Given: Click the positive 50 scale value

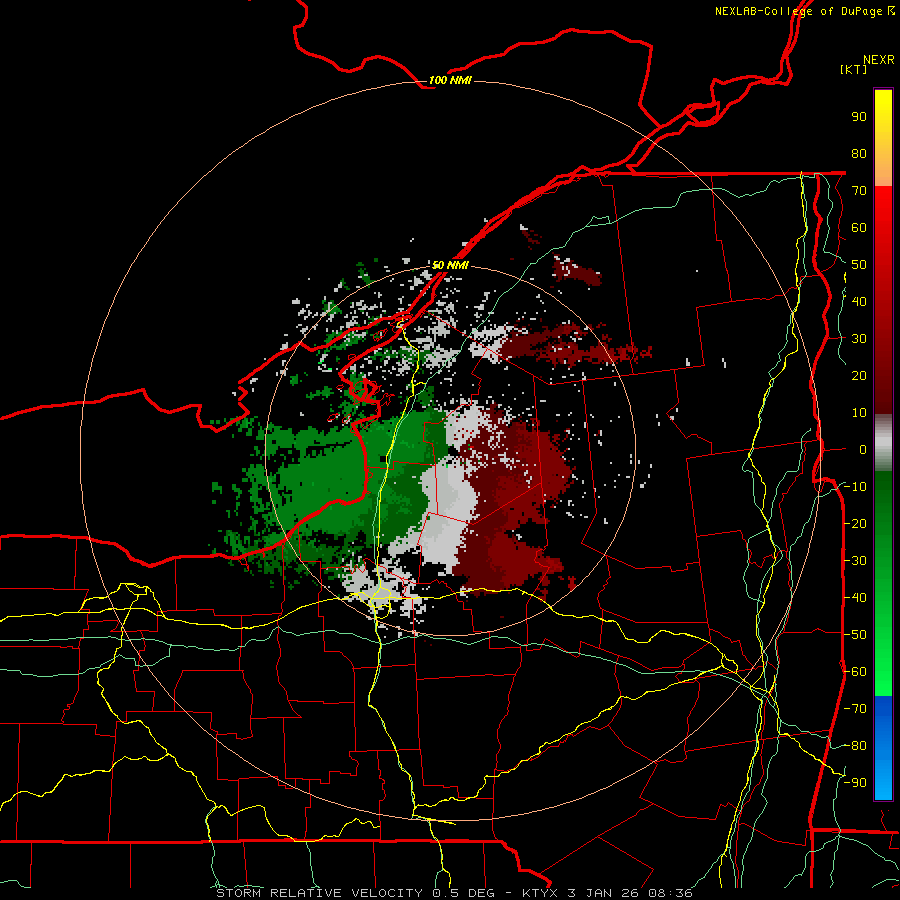Looking at the screenshot, I should 859,265.
